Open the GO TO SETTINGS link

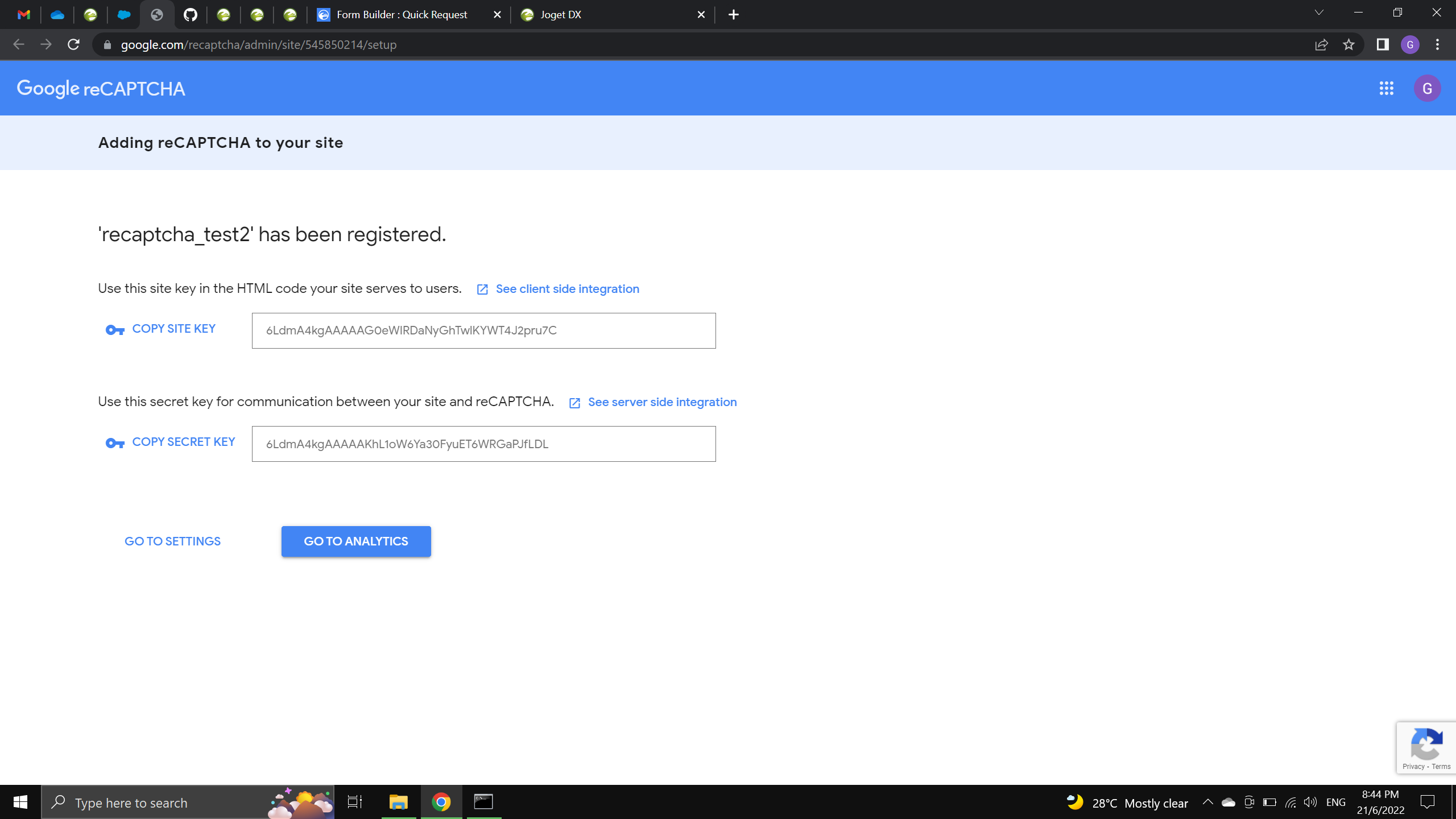172,541
